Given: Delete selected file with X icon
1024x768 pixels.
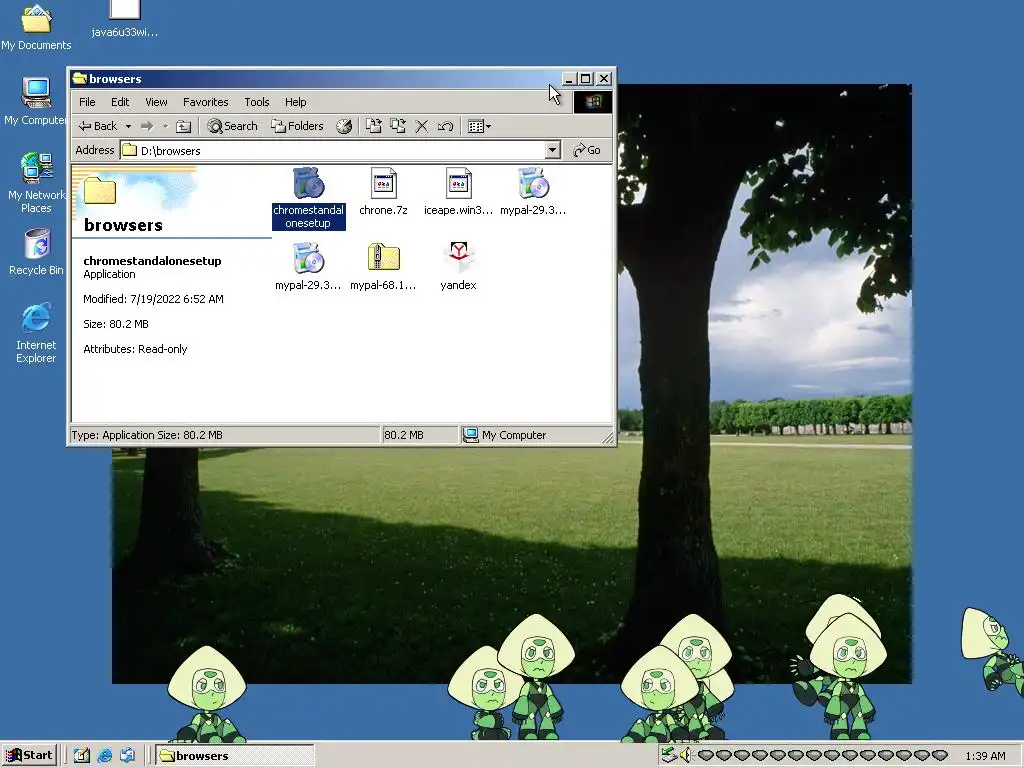Looking at the screenshot, I should (422, 126).
